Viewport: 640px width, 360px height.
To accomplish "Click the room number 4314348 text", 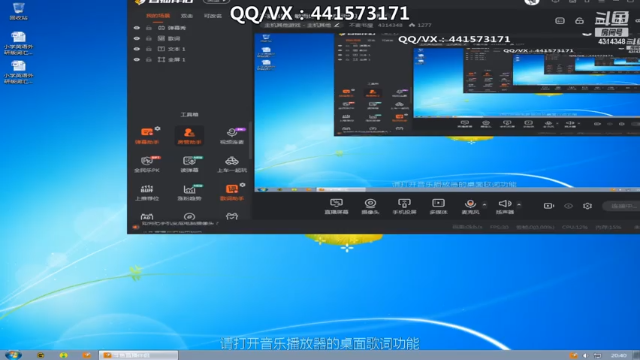I will (x=390, y=25).
